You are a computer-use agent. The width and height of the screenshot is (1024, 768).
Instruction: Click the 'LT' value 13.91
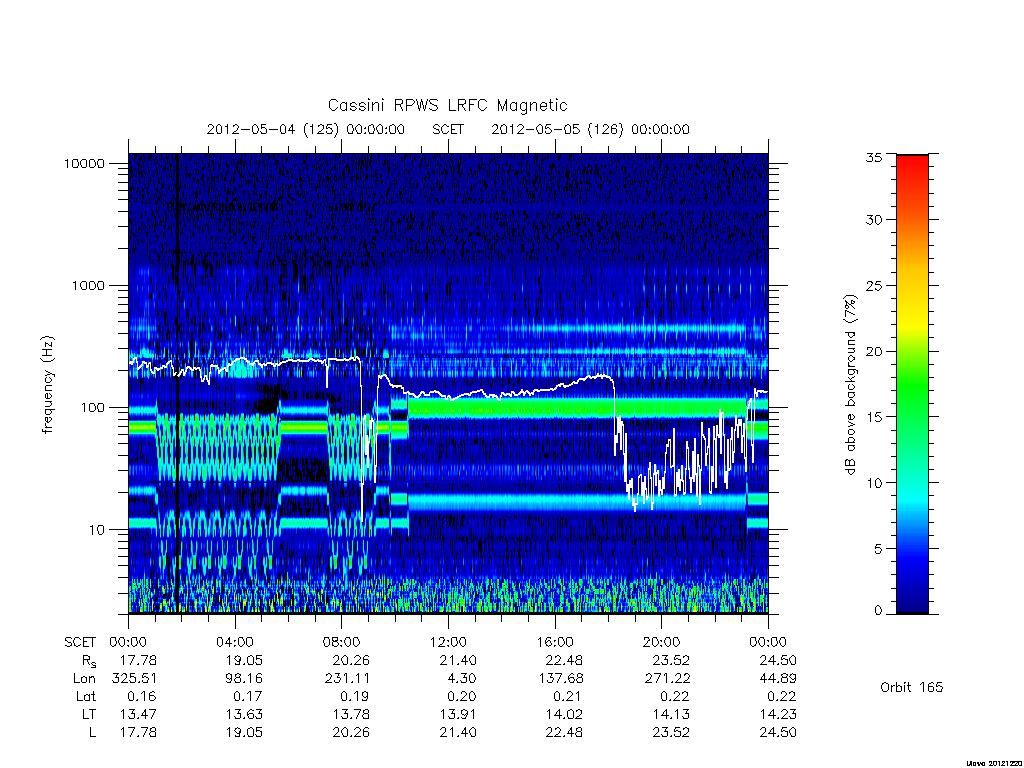(458, 714)
